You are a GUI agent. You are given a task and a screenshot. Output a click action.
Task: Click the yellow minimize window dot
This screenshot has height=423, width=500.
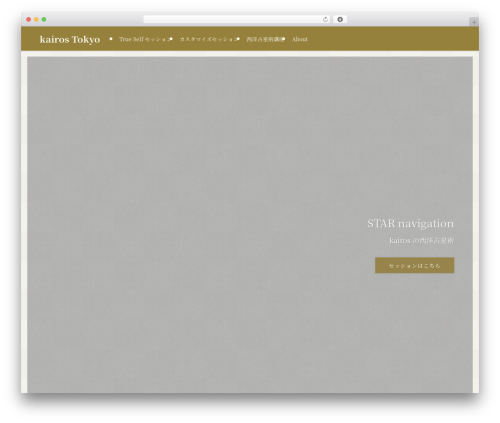click(x=36, y=20)
